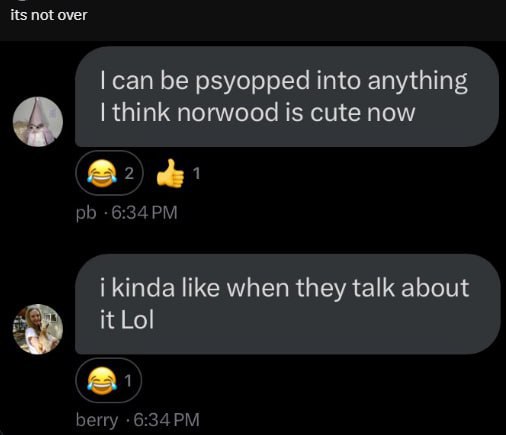Open berry's profile photo avatar
The width and height of the screenshot is (506, 435).
pyautogui.click(x=38, y=329)
